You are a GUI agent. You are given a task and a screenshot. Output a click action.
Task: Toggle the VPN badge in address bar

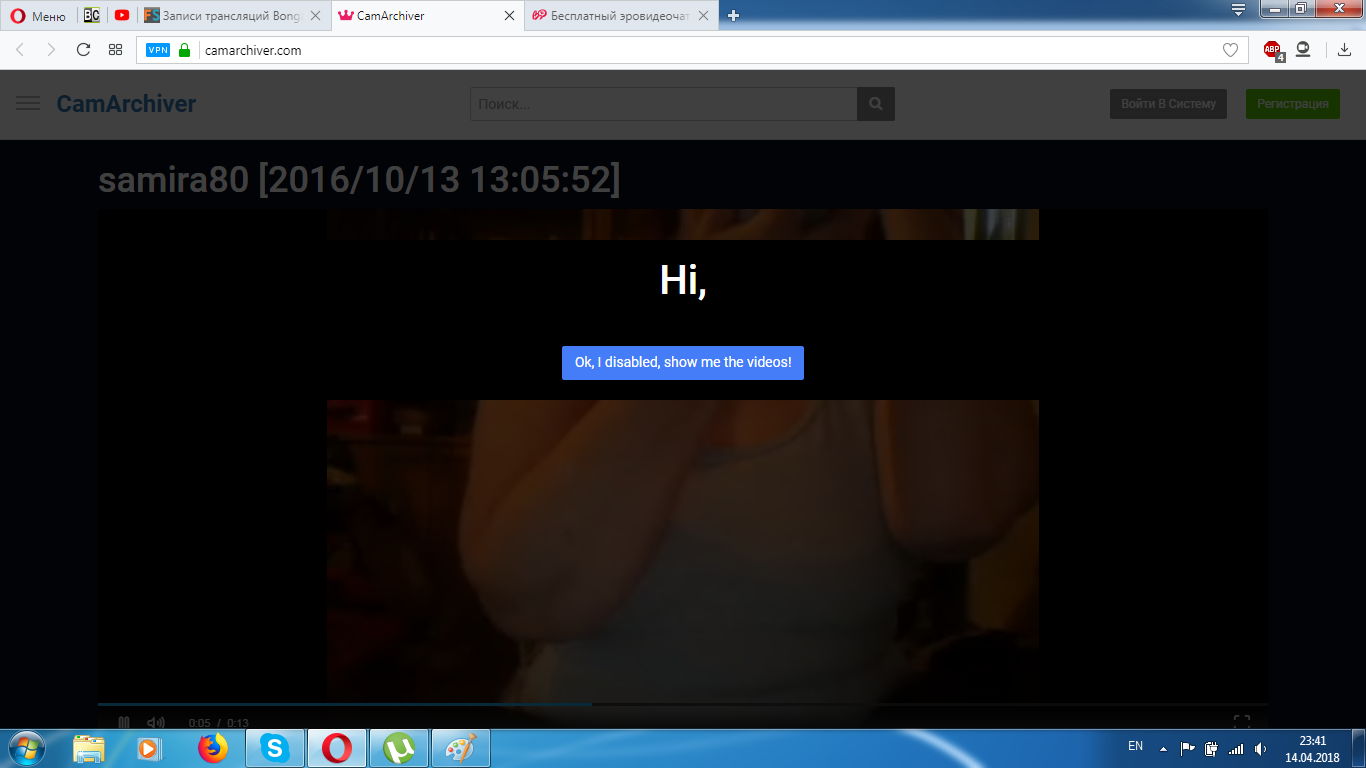pyautogui.click(x=158, y=50)
